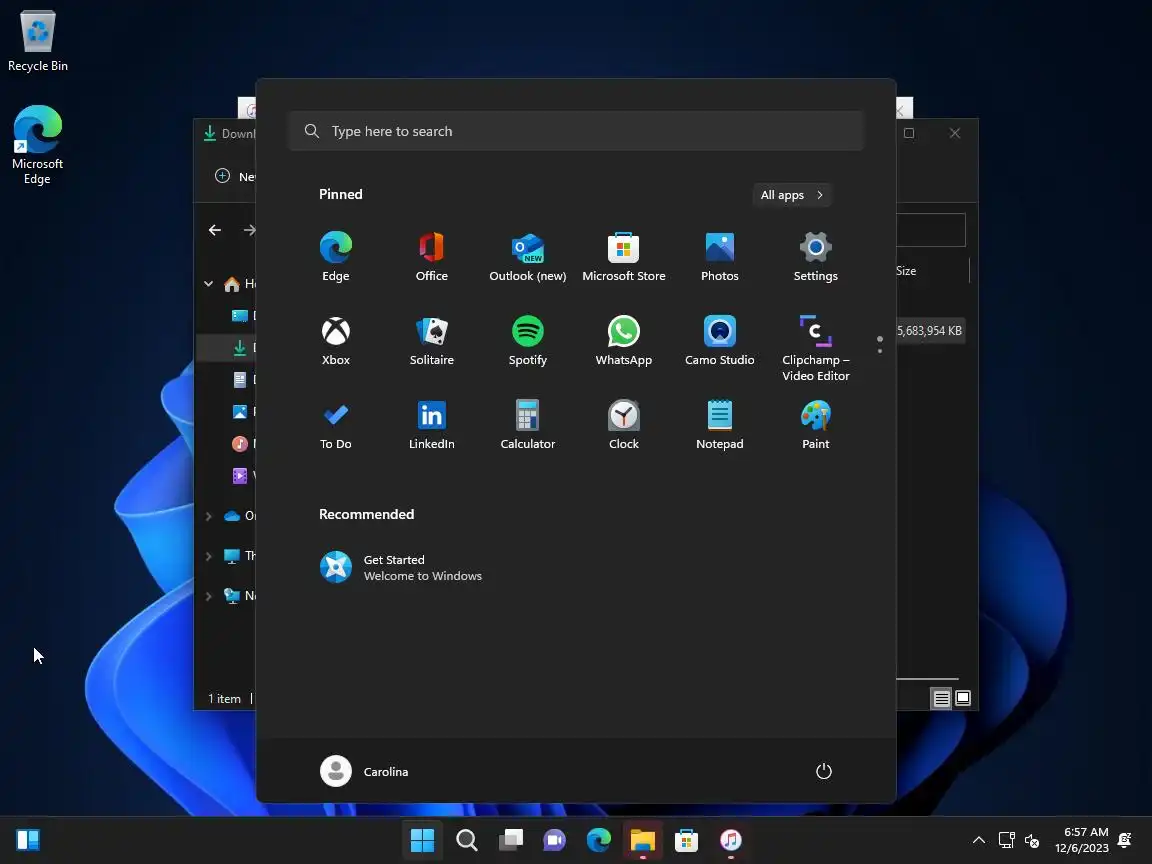
Task: Open Outlook (new) in Start menu
Action: pyautogui.click(x=528, y=256)
